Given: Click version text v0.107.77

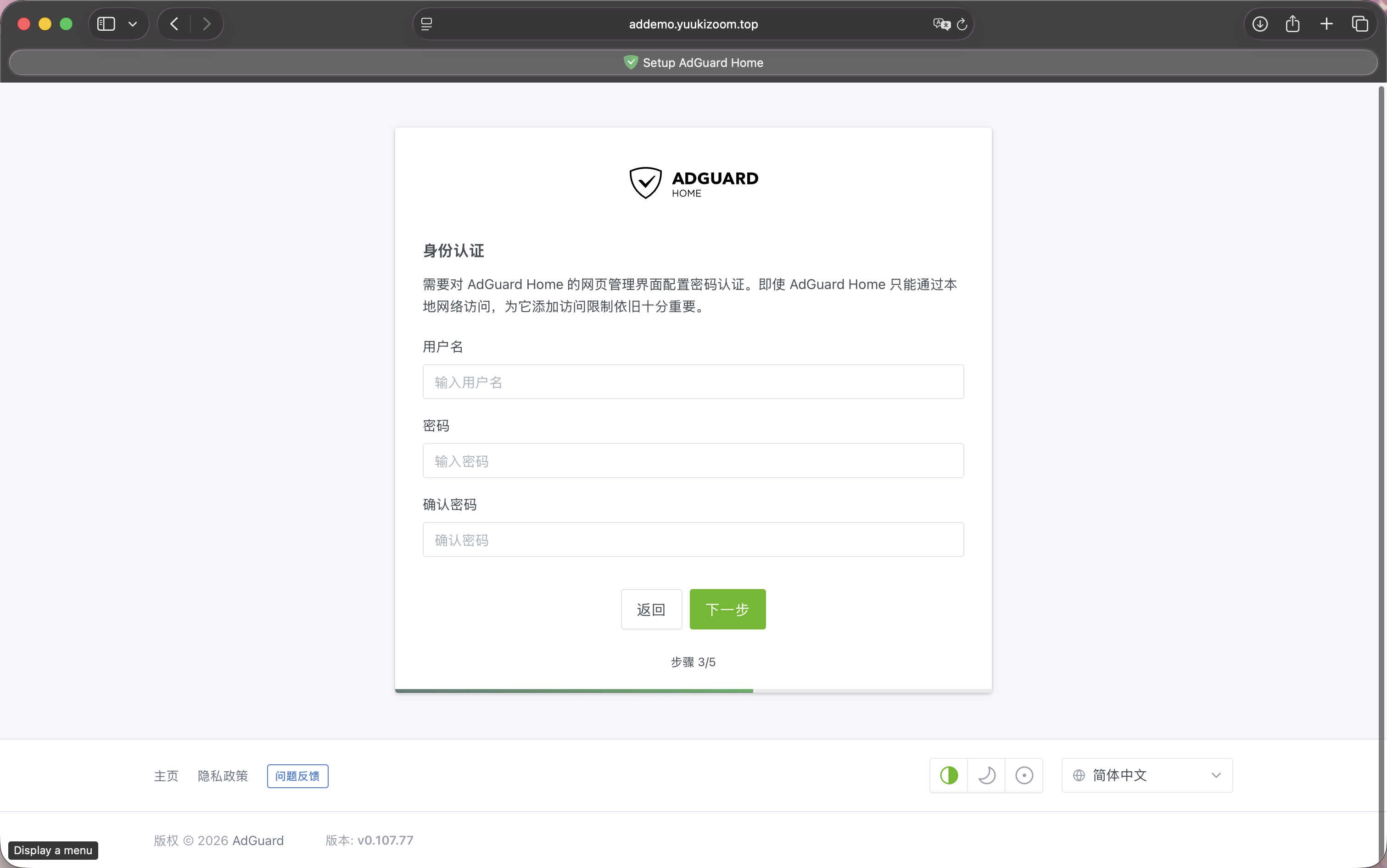Looking at the screenshot, I should (386, 840).
